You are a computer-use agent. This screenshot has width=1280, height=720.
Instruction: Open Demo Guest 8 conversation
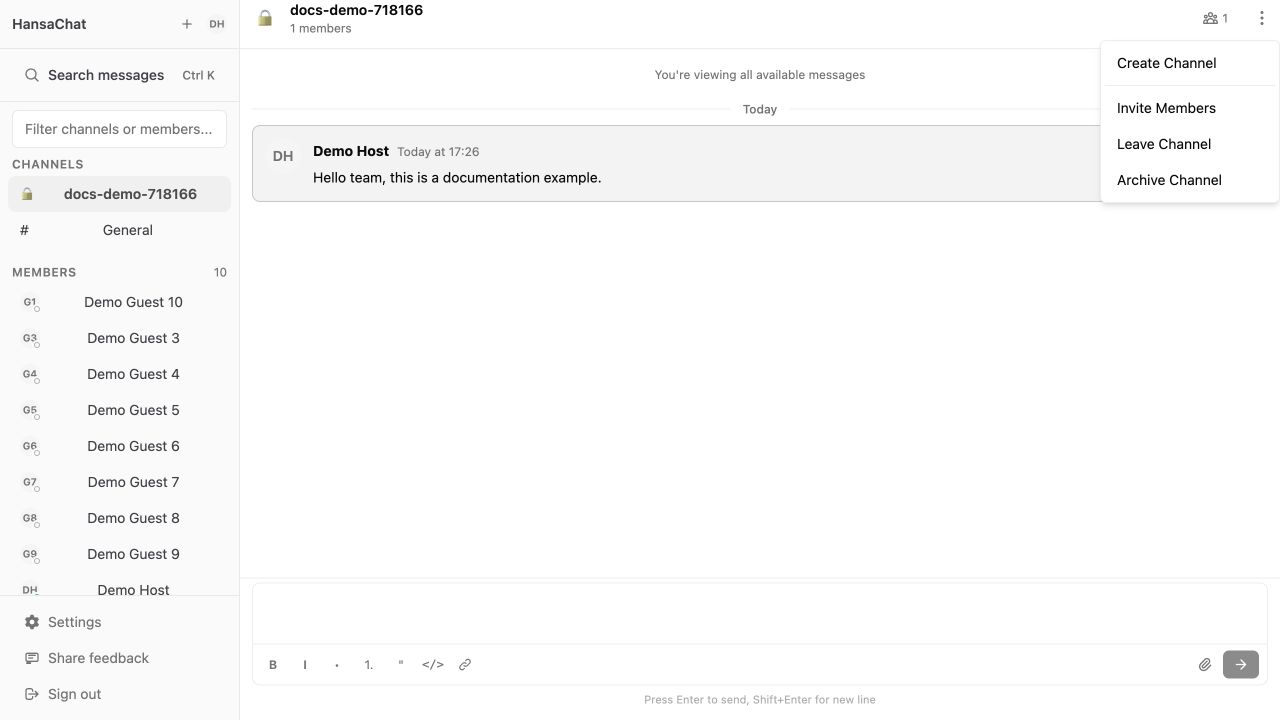pos(119,518)
